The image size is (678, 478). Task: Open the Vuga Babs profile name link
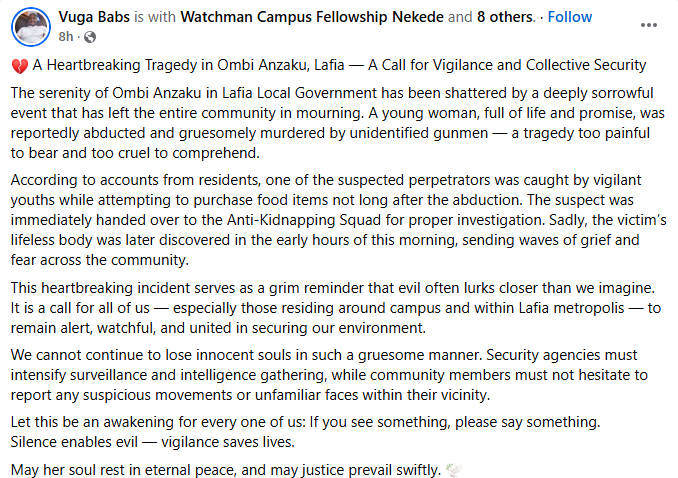pyautogui.click(x=96, y=17)
